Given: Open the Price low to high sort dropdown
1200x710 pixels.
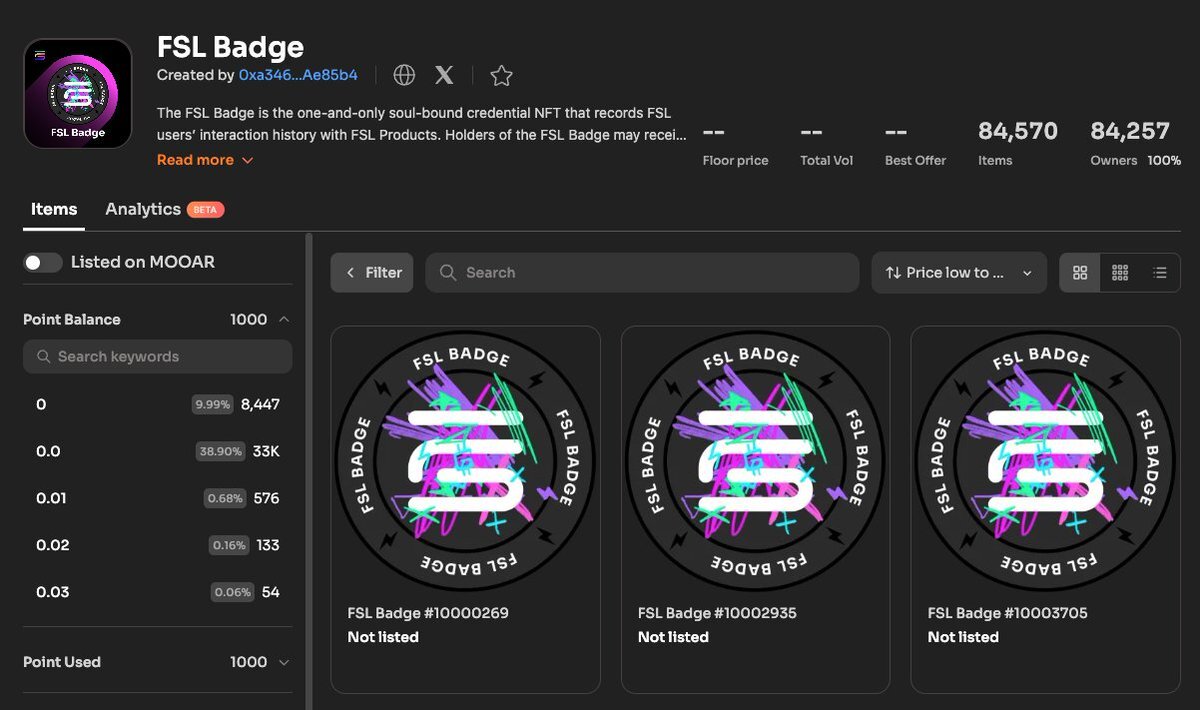Looking at the screenshot, I should tap(959, 273).
